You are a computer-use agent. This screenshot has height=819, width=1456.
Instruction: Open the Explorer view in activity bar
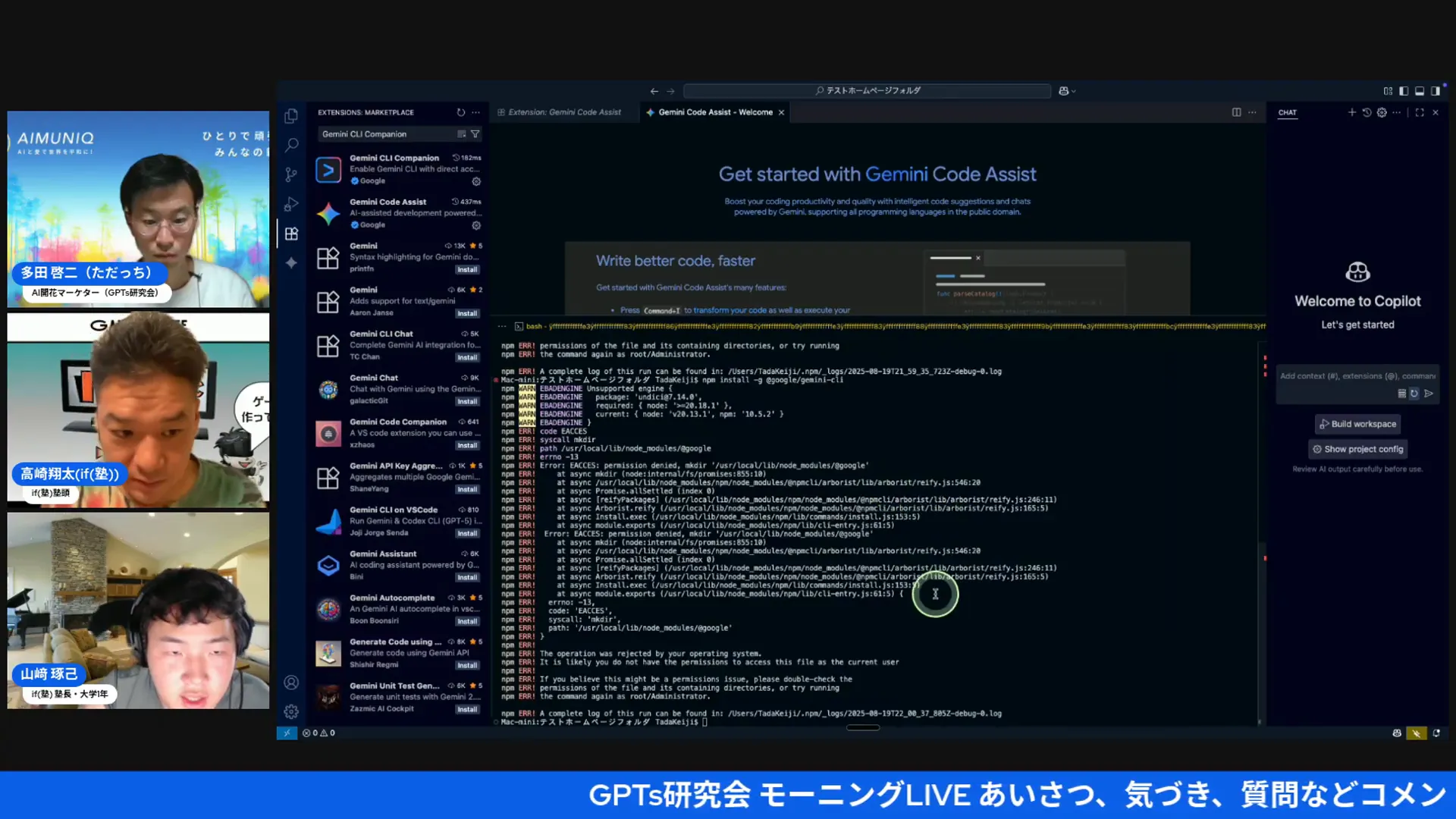tap(291, 116)
